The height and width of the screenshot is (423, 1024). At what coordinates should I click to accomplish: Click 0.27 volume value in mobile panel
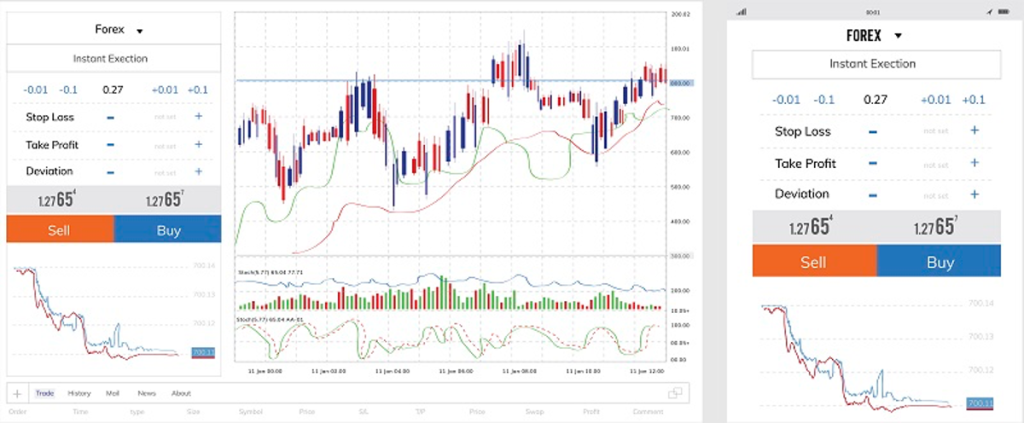click(875, 100)
